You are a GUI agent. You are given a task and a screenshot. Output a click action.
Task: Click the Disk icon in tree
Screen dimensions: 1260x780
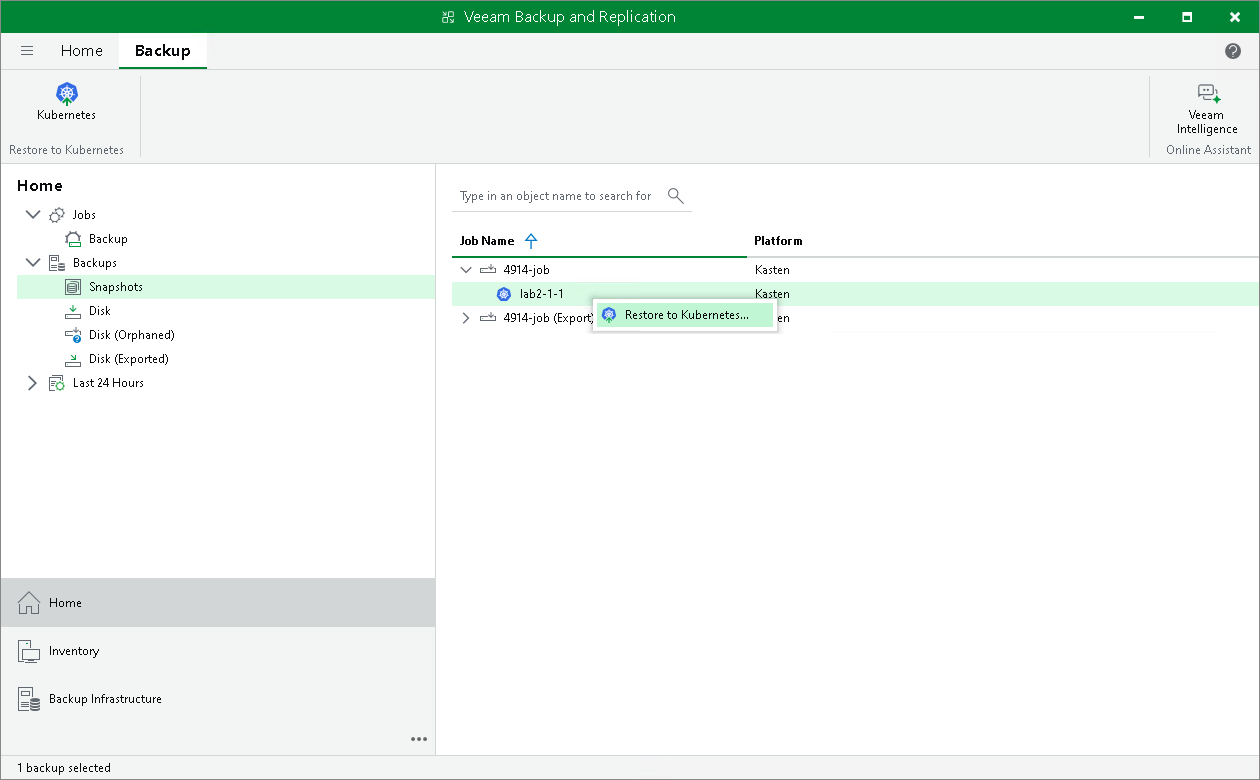[x=73, y=311]
